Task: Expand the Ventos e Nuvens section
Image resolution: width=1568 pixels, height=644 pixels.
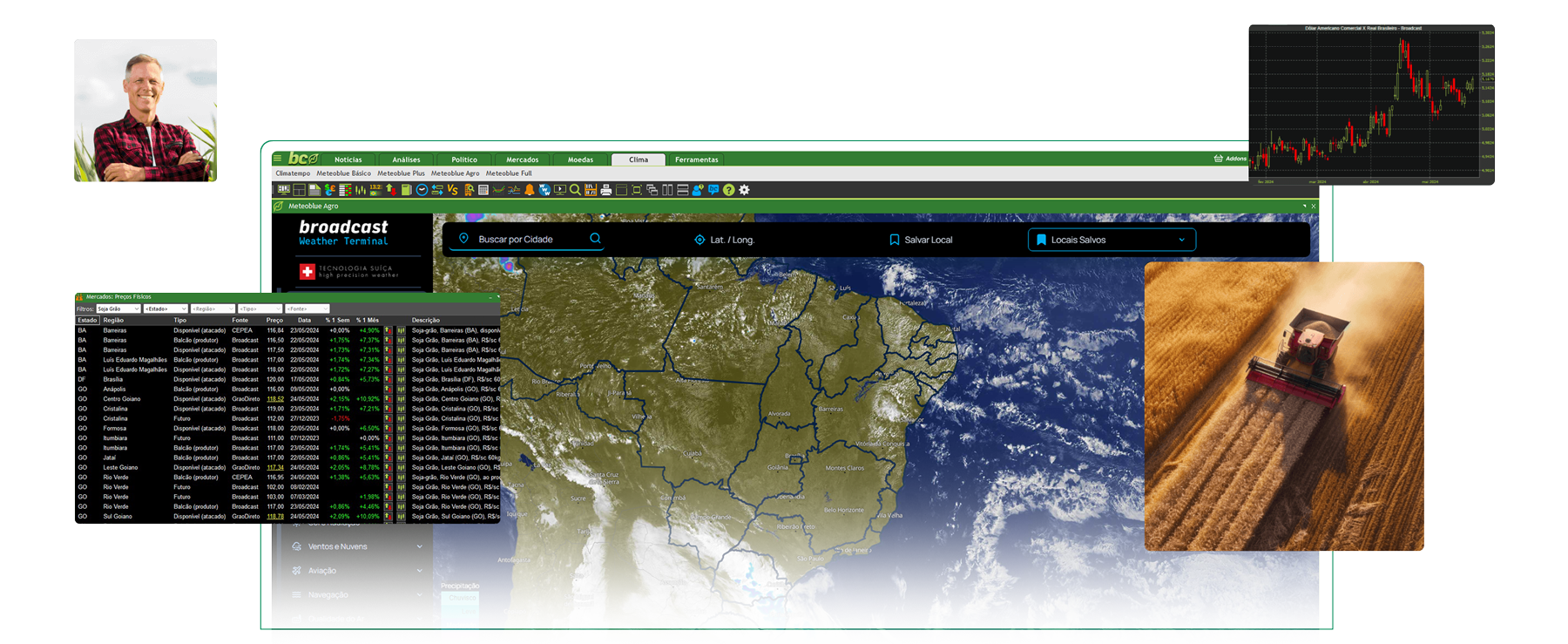Action: coord(357,546)
